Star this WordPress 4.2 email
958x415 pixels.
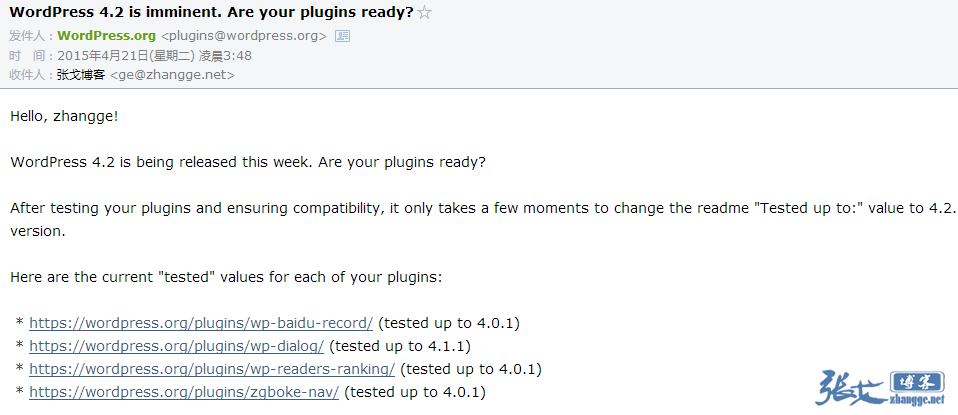(x=425, y=13)
